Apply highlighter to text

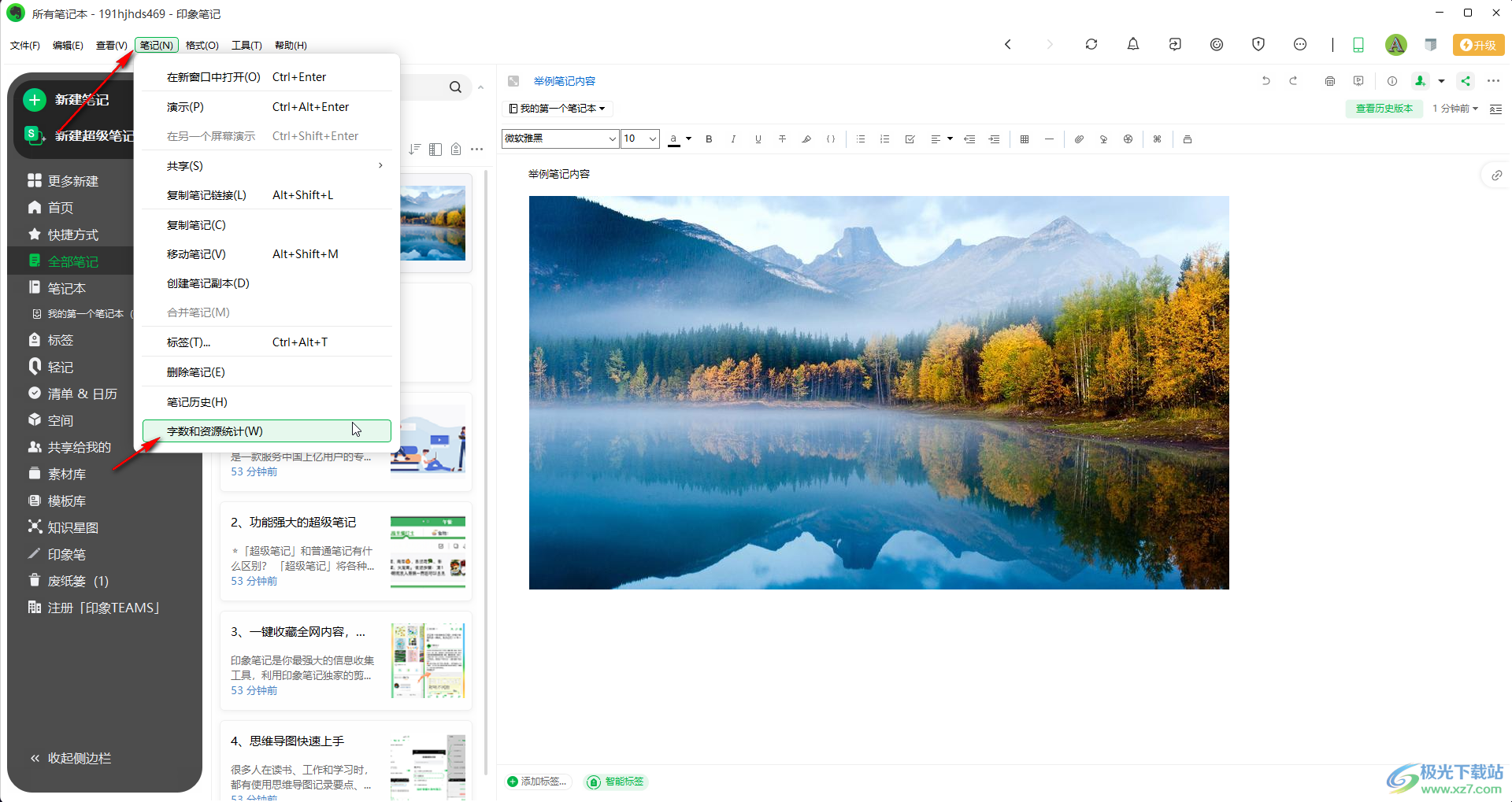[806, 139]
